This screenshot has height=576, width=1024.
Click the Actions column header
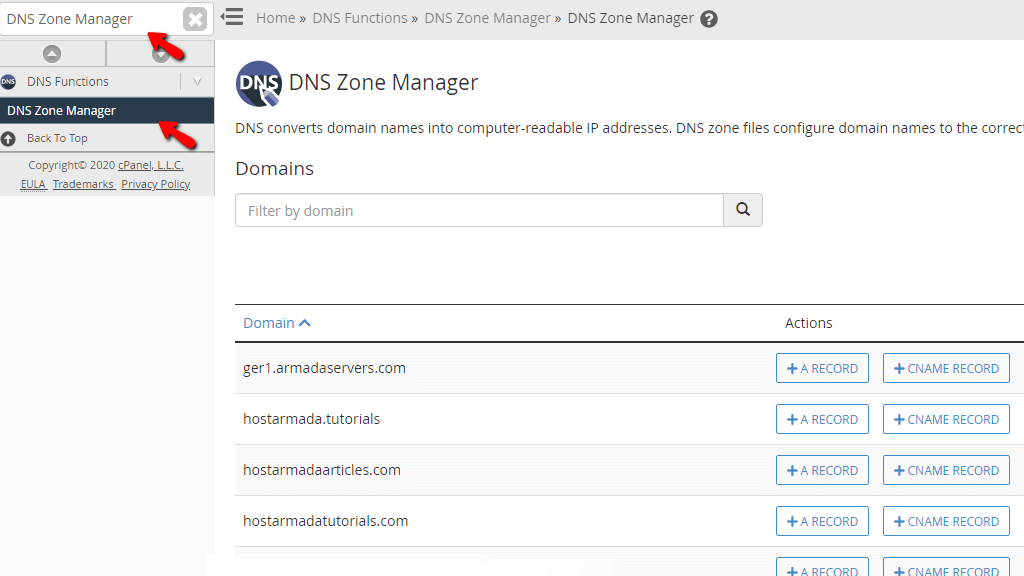click(808, 323)
